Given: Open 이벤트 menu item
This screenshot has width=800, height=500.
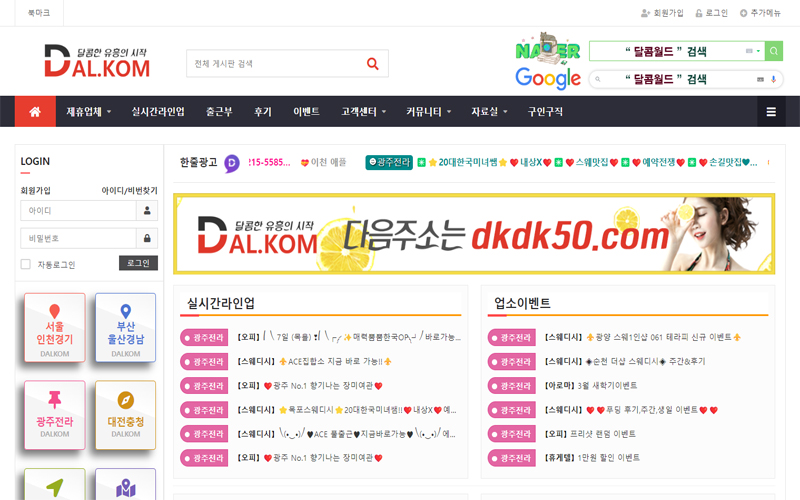Looking at the screenshot, I should 306,111.
